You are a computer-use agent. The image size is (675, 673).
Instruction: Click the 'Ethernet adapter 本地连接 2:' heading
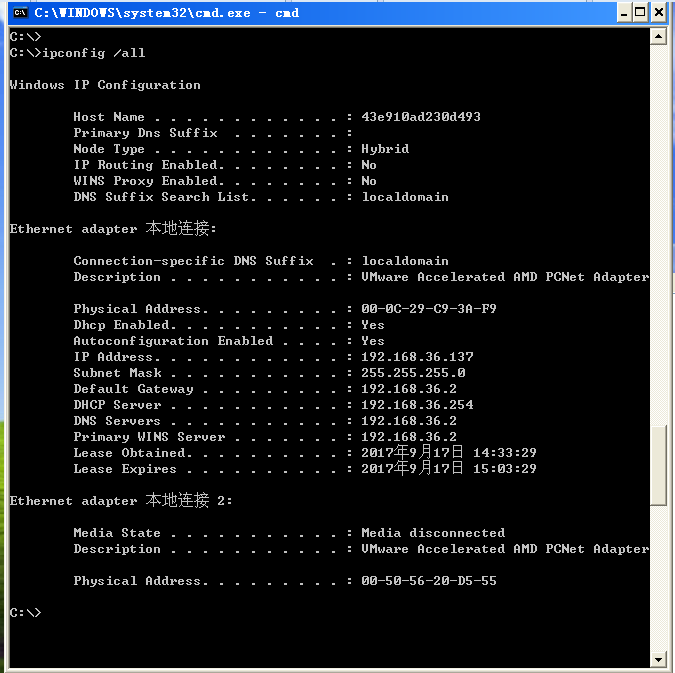click(121, 500)
